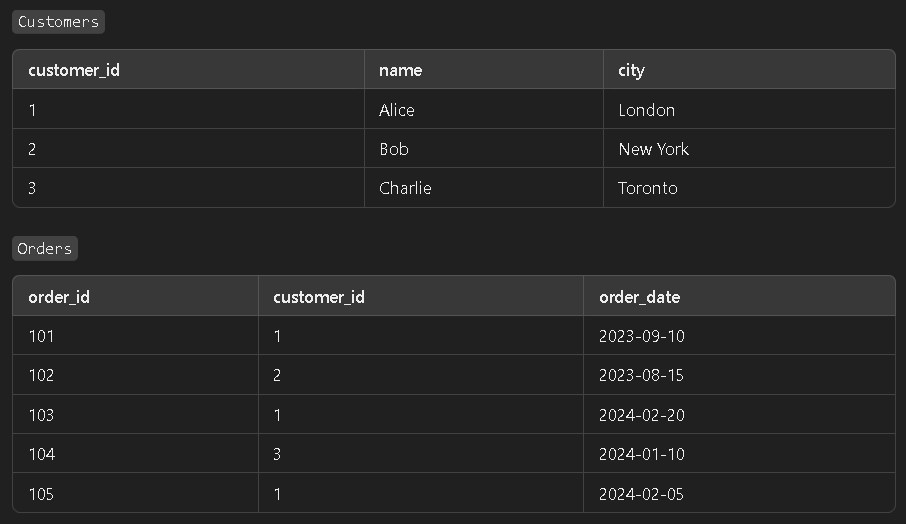Click customer_id cell "3" in Charlie's row
Image resolution: width=906 pixels, height=524 pixels.
[188, 188]
